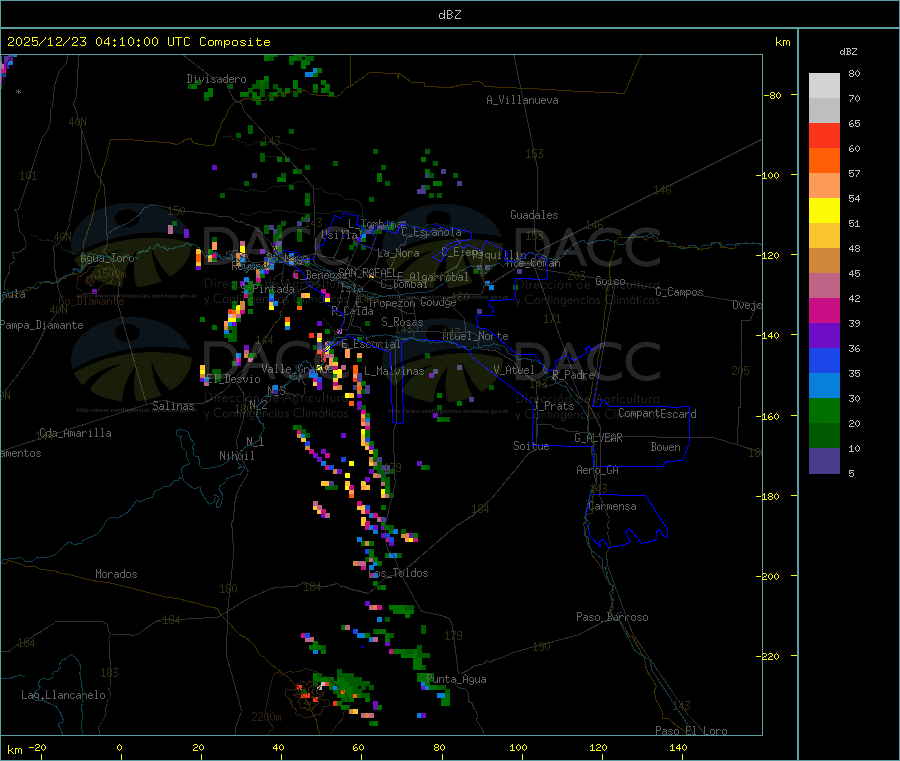The height and width of the screenshot is (761, 900).
Task: Click the SAN_RAFAEL city label
Action: [x=367, y=272]
